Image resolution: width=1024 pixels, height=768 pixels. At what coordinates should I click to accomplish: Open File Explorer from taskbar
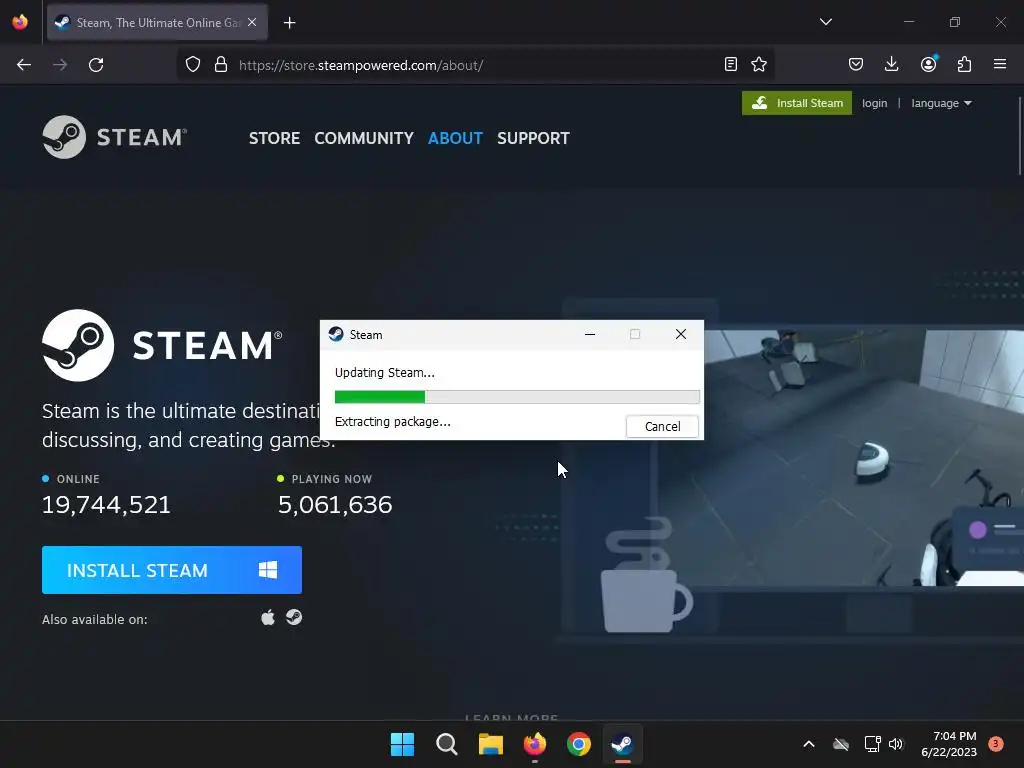click(490, 744)
